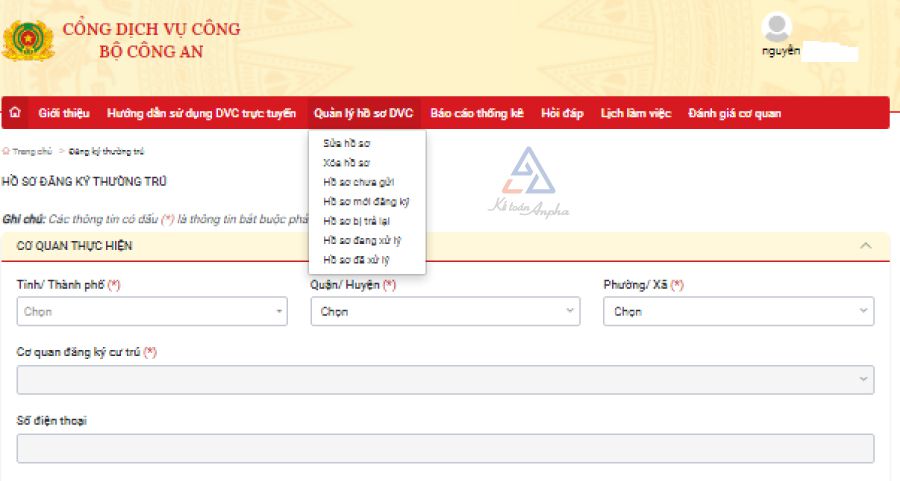Select Xóa hồ sơ menu entry
This screenshot has height=481, width=900.
[347, 163]
